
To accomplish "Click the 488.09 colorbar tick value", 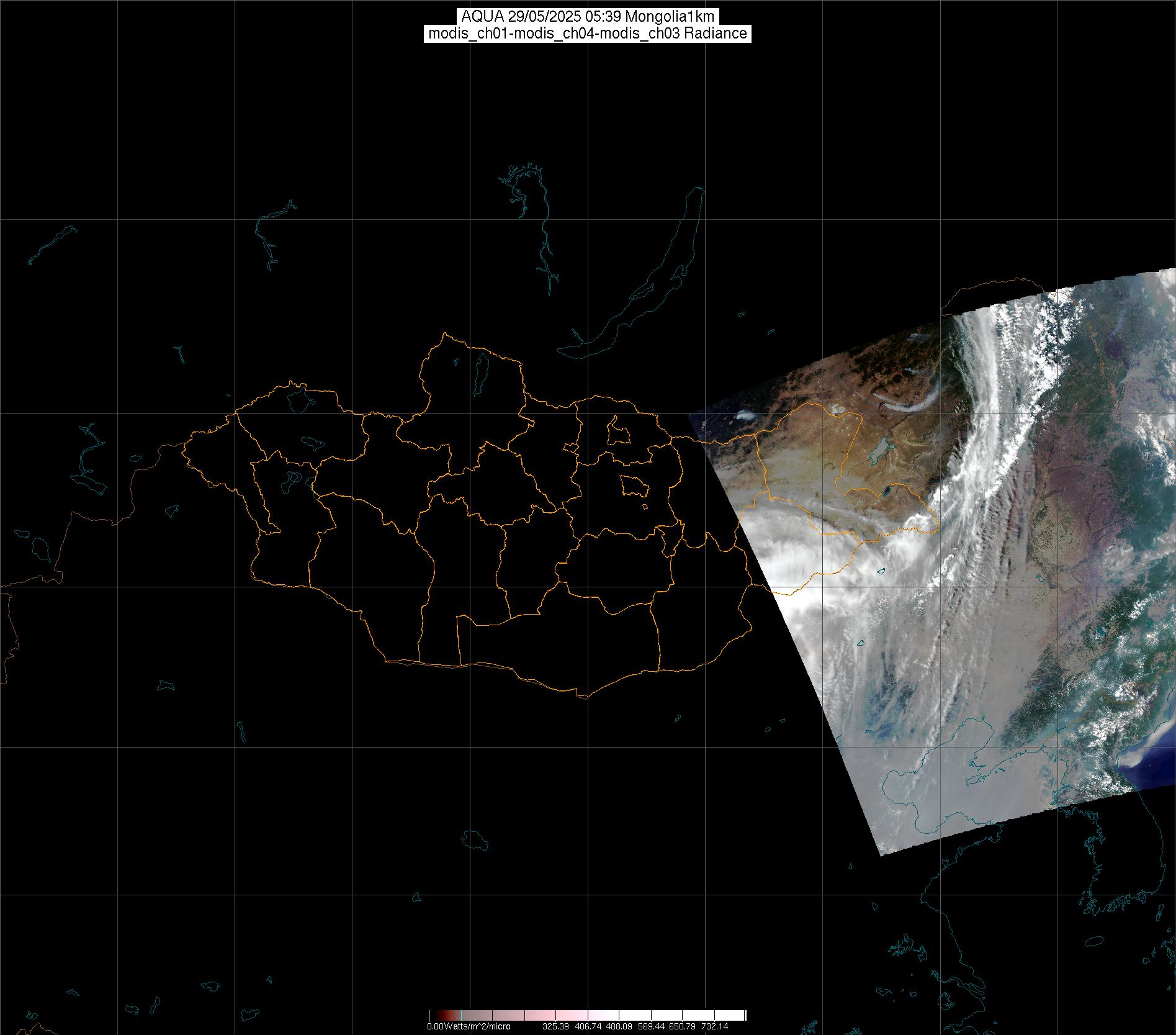I will point(619,1027).
